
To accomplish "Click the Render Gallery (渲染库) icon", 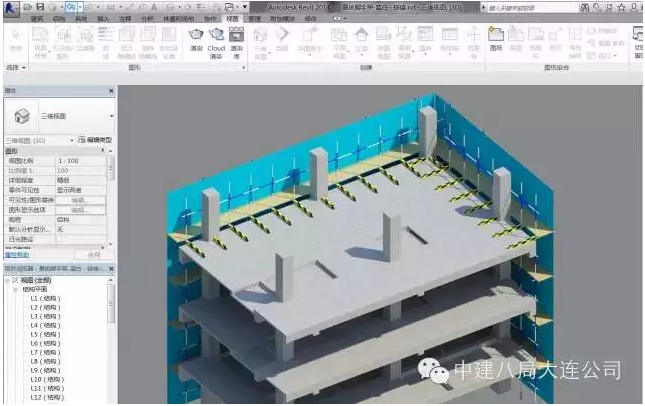I will [x=237, y=38].
